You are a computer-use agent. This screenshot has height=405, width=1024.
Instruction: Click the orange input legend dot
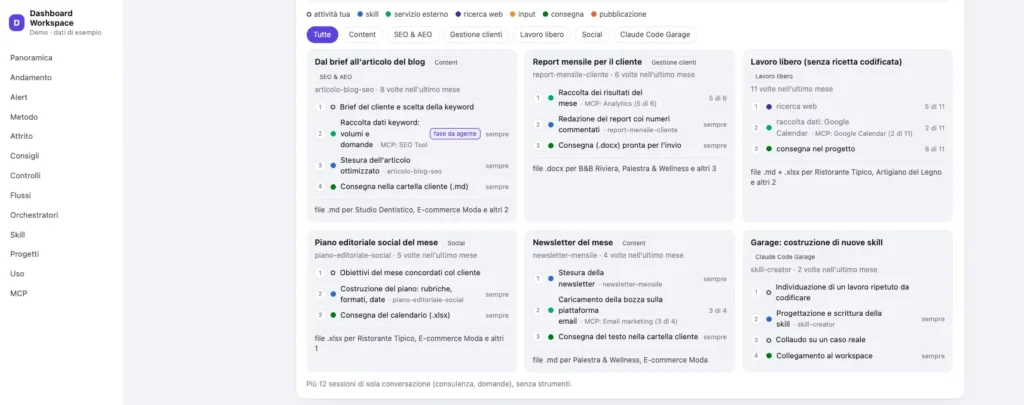point(513,14)
